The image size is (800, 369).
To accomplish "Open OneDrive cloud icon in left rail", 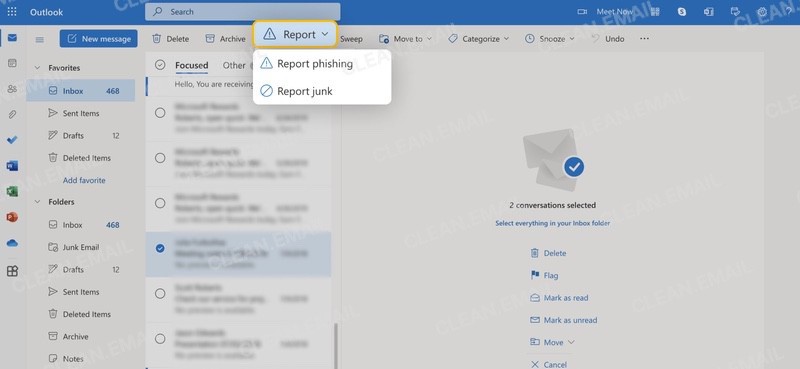I will tap(12, 243).
